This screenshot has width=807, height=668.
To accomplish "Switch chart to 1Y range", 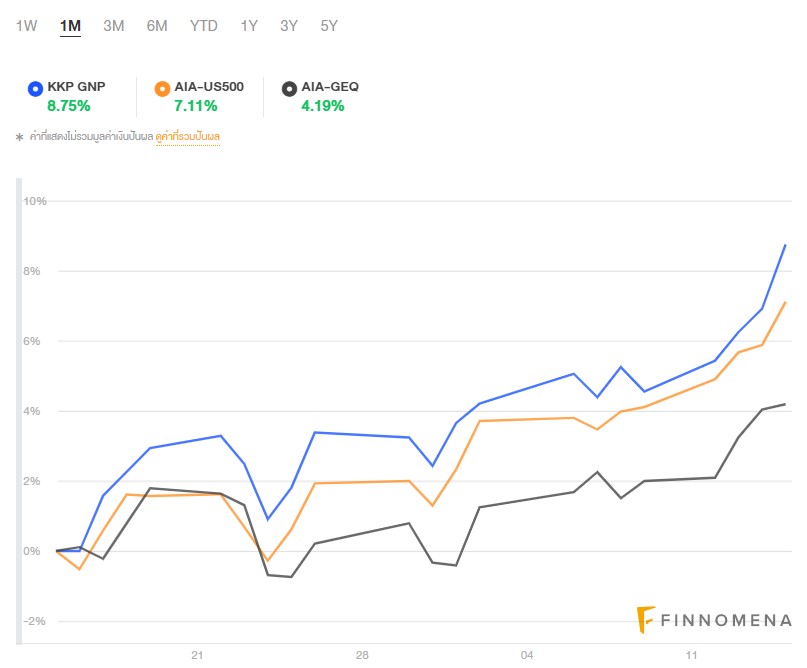I will [249, 26].
